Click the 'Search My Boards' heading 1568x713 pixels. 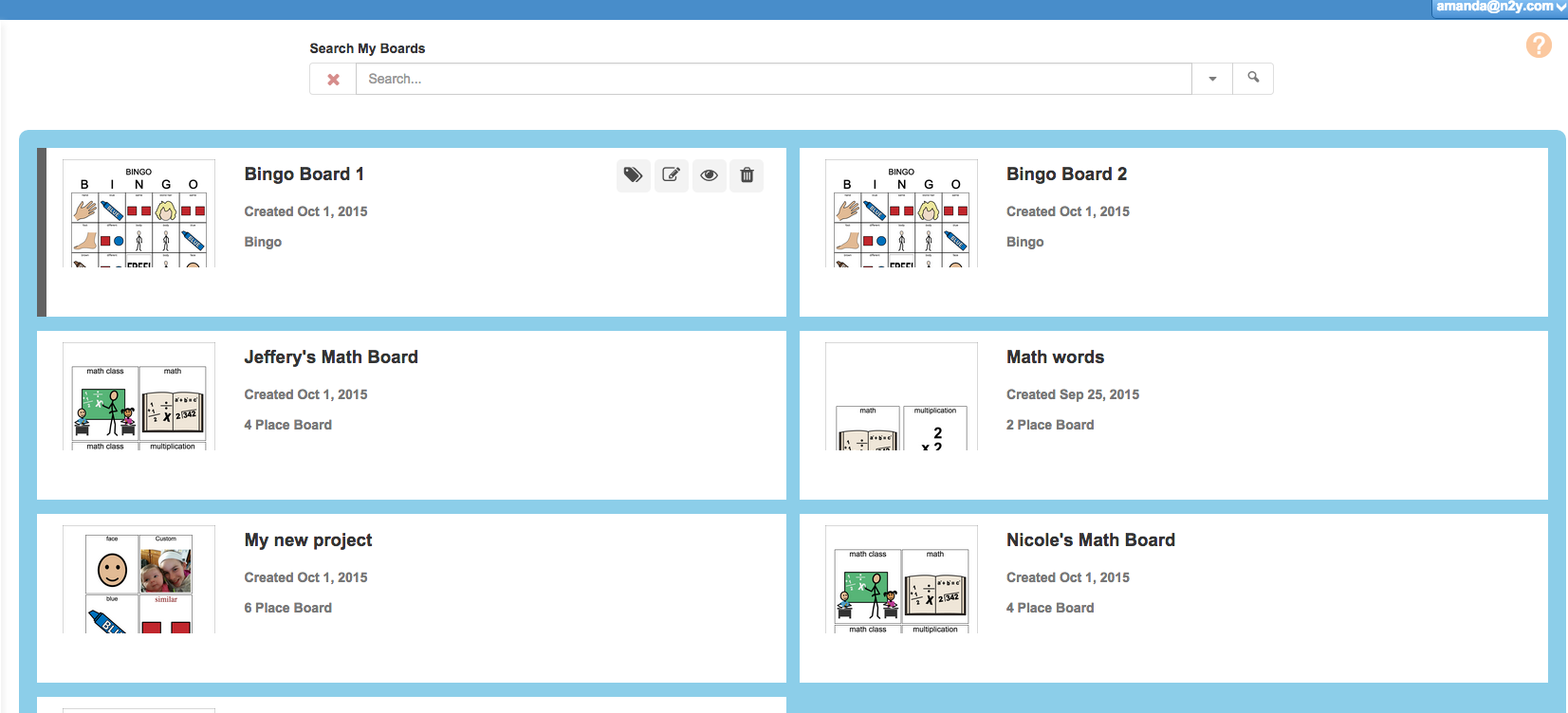[x=367, y=48]
